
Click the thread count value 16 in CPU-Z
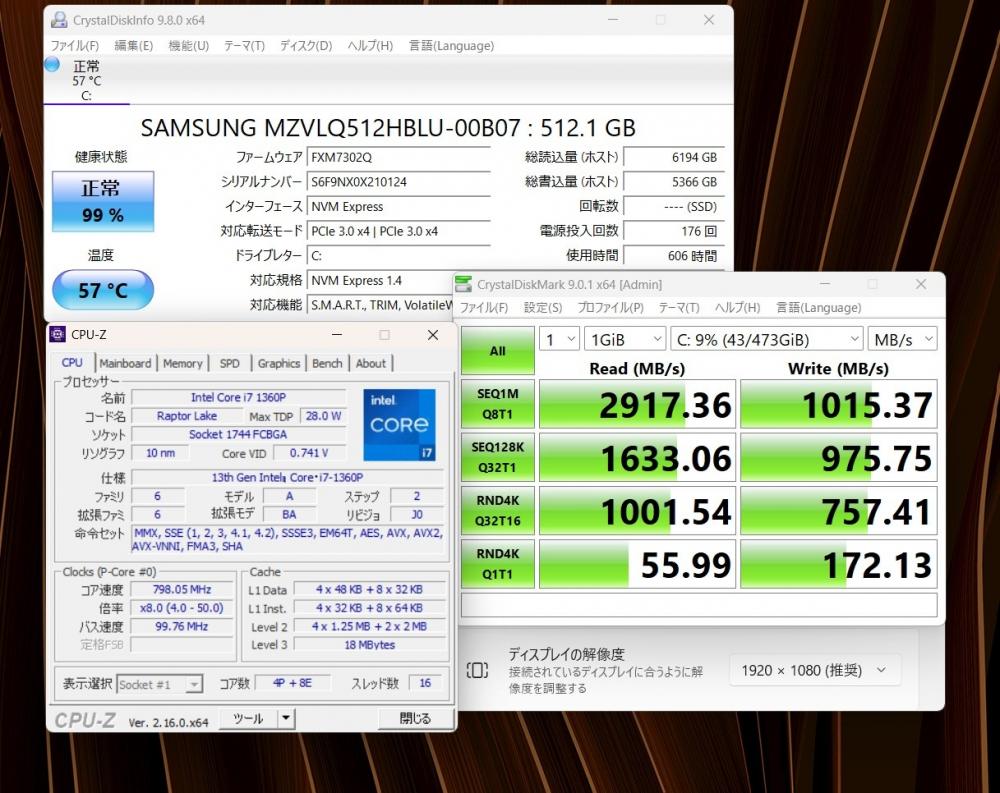click(x=425, y=683)
